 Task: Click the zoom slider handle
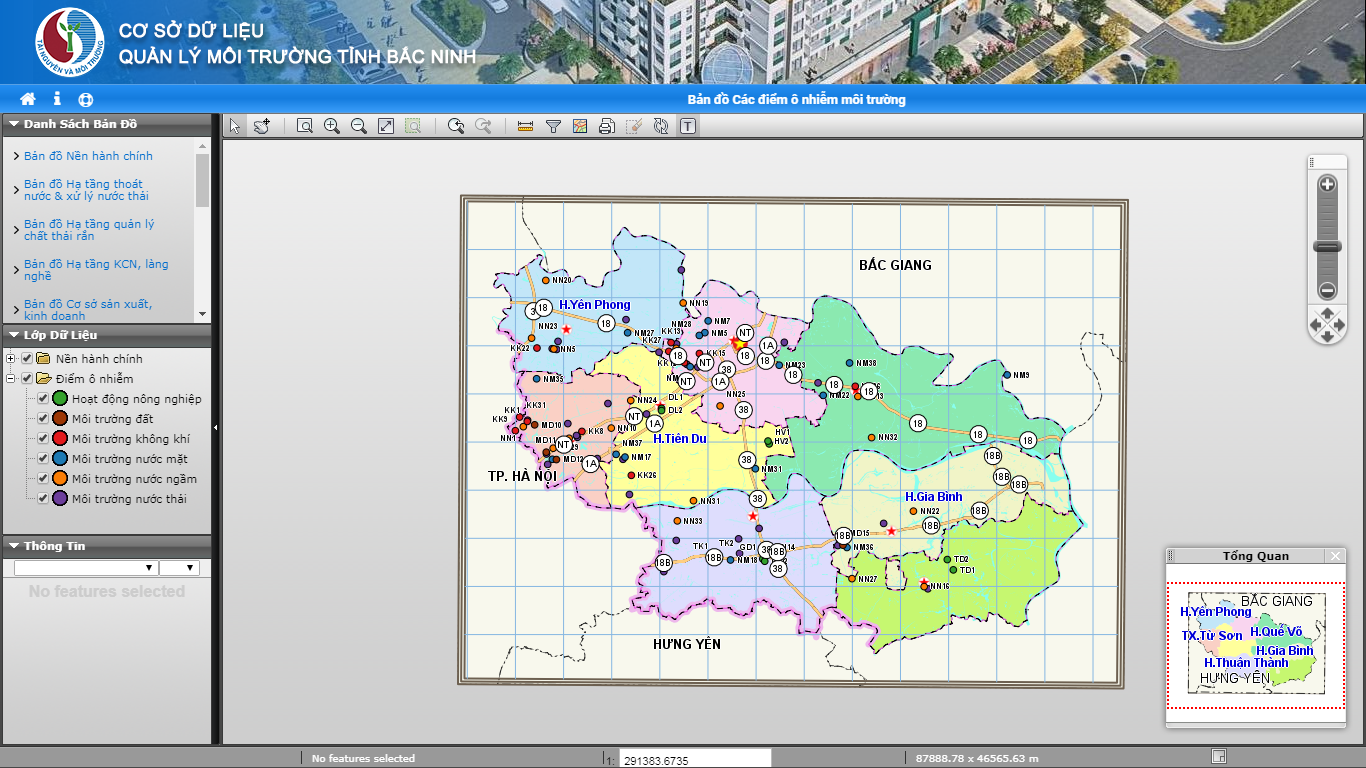[1327, 246]
